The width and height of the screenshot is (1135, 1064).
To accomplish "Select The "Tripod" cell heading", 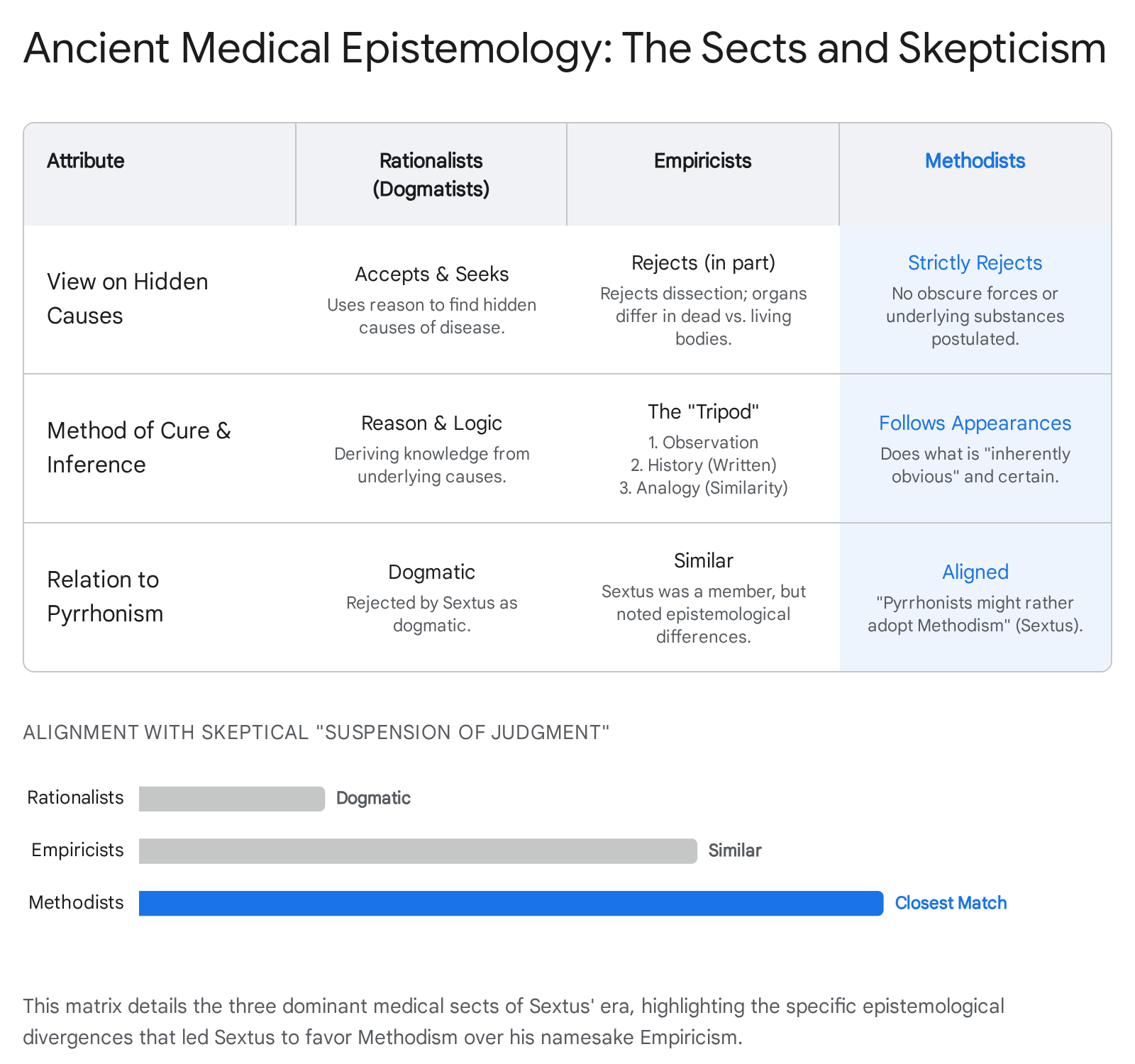I will point(703,412).
